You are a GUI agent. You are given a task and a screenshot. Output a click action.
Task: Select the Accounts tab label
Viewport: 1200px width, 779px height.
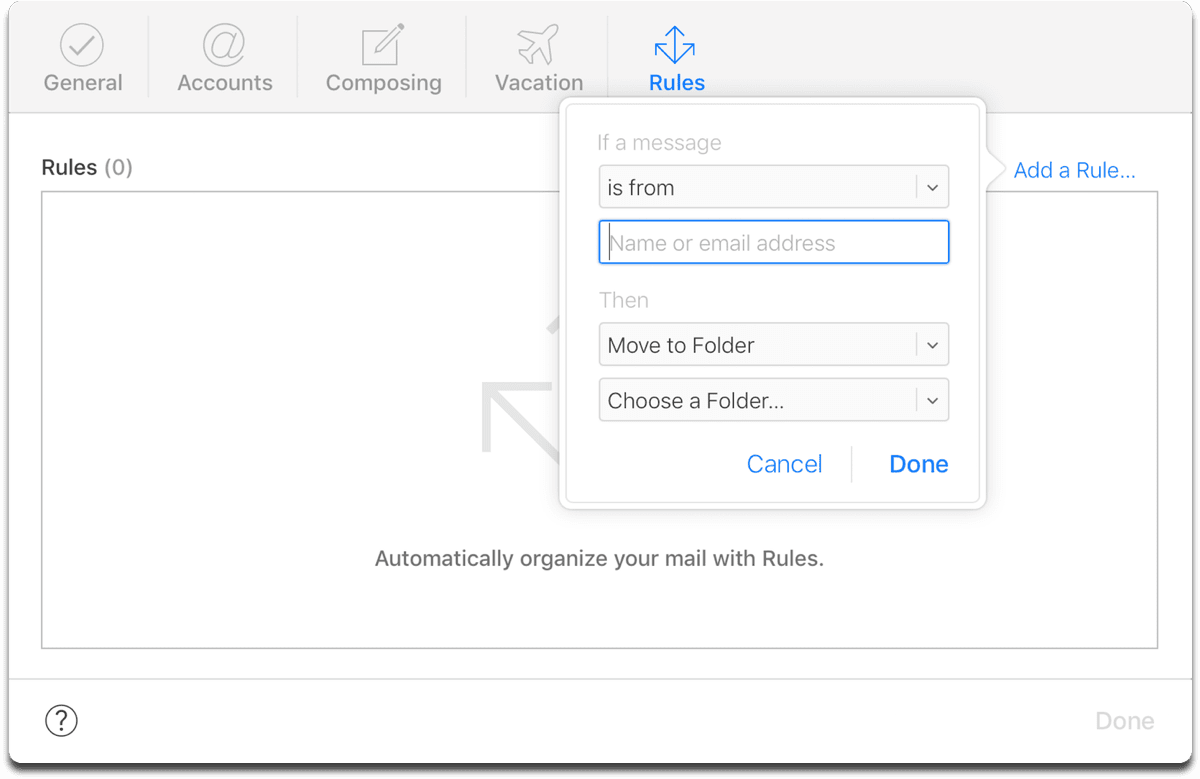(x=225, y=83)
